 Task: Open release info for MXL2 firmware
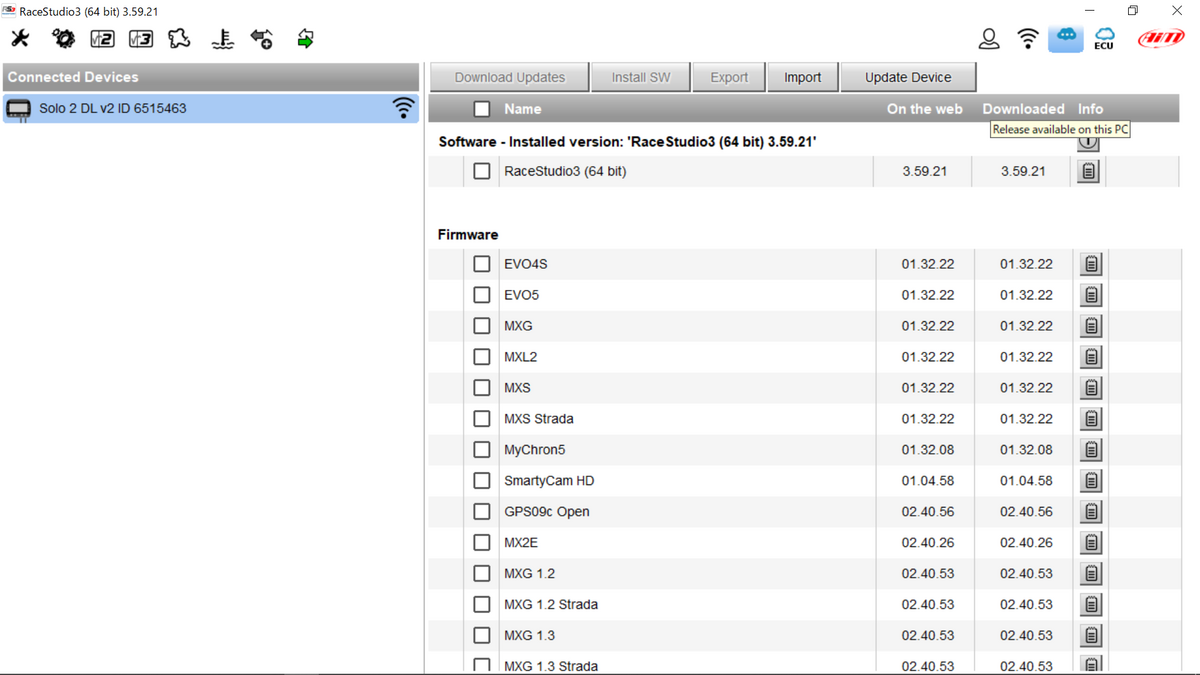tap(1091, 357)
